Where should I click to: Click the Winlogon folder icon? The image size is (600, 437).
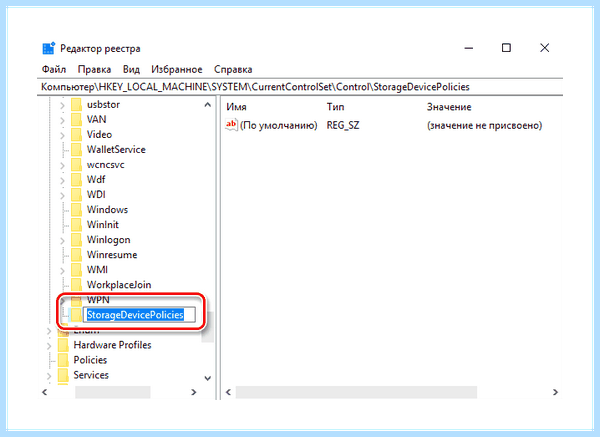77,240
